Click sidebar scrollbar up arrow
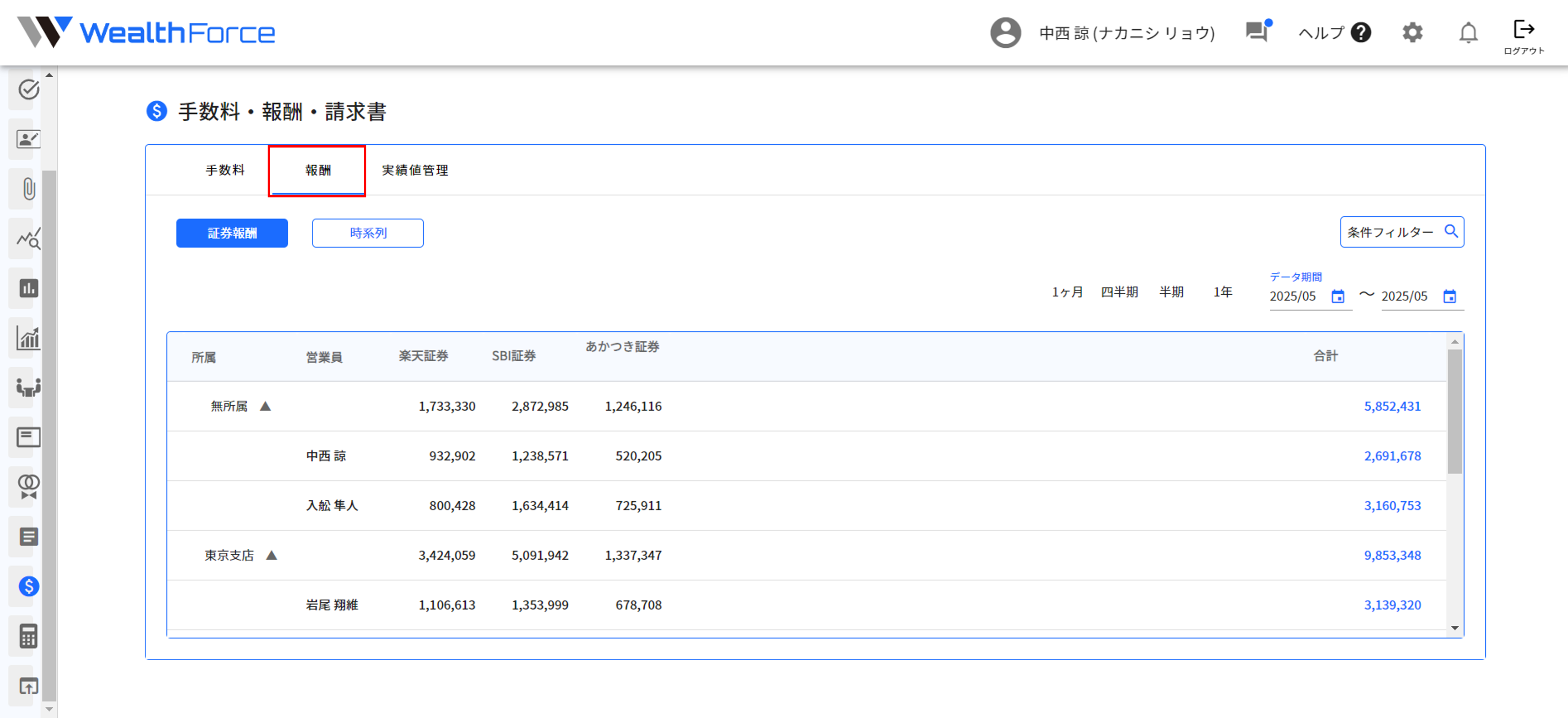Image resolution: width=1568 pixels, height=718 pixels. [x=49, y=75]
